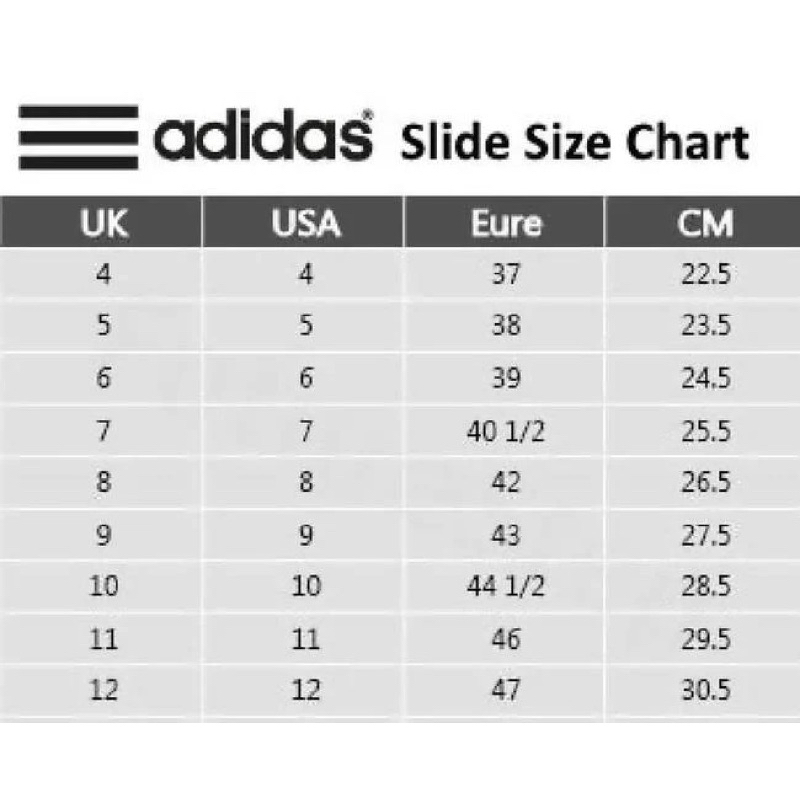Click UK size 4 cell
This screenshot has height=800, width=800.
coord(101,274)
